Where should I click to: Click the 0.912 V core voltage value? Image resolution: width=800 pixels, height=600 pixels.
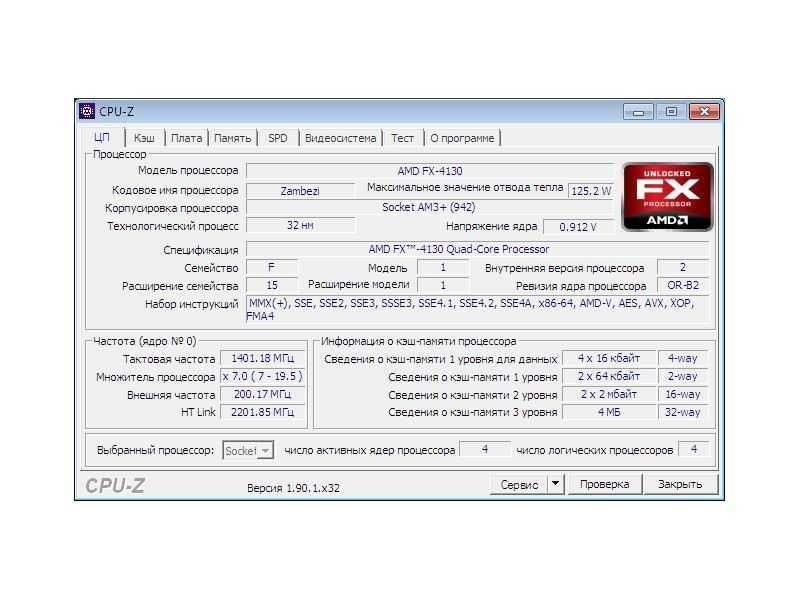pos(578,227)
